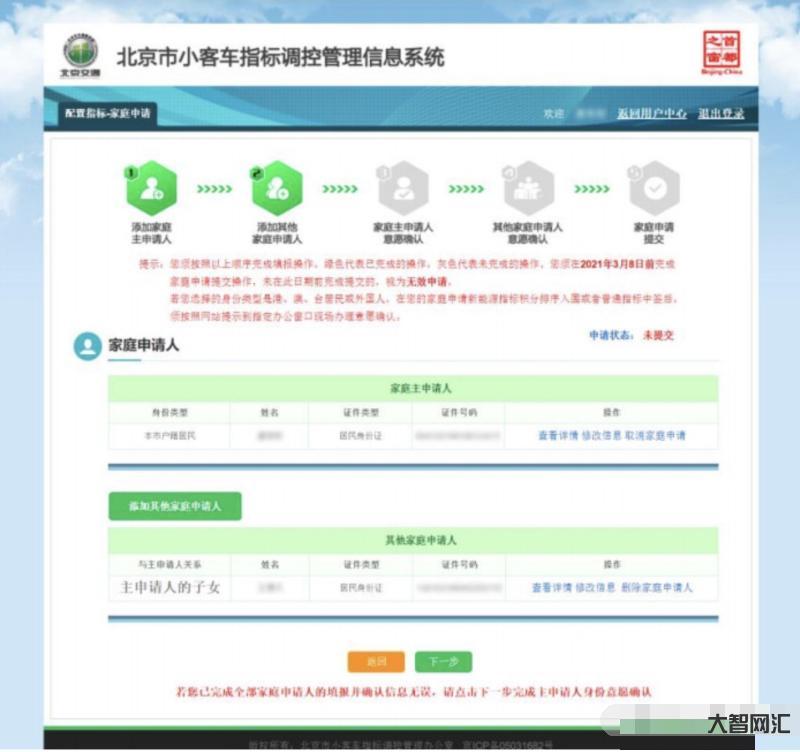Image resolution: width=800 pixels, height=752 pixels.
Task: Click 修改信息 for the main applicant
Action: click(x=600, y=436)
